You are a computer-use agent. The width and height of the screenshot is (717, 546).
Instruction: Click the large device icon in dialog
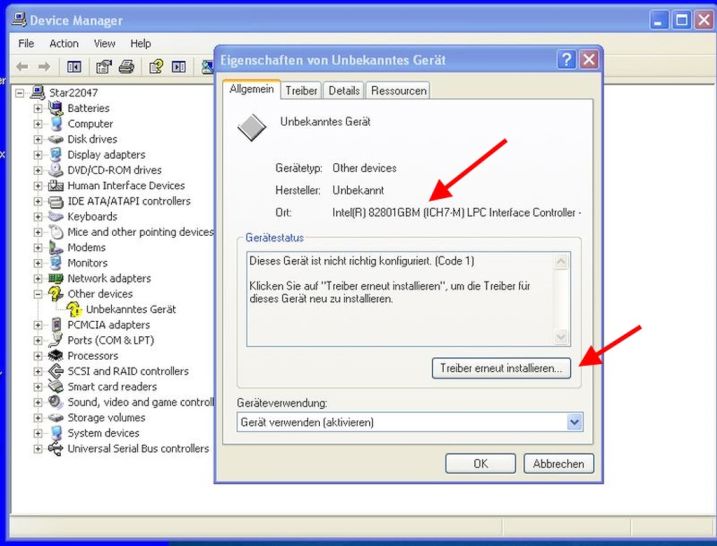pos(251,127)
